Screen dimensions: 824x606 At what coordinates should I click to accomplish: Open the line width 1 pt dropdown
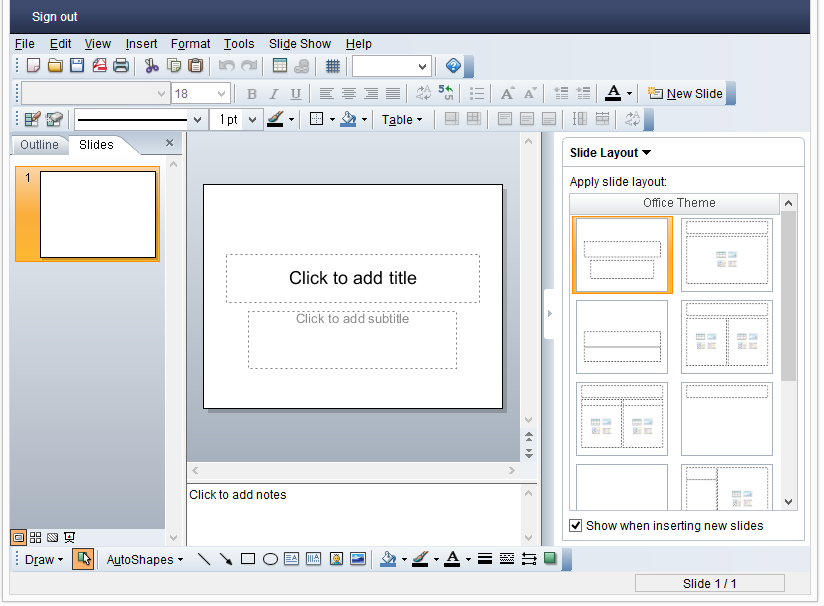coord(252,120)
